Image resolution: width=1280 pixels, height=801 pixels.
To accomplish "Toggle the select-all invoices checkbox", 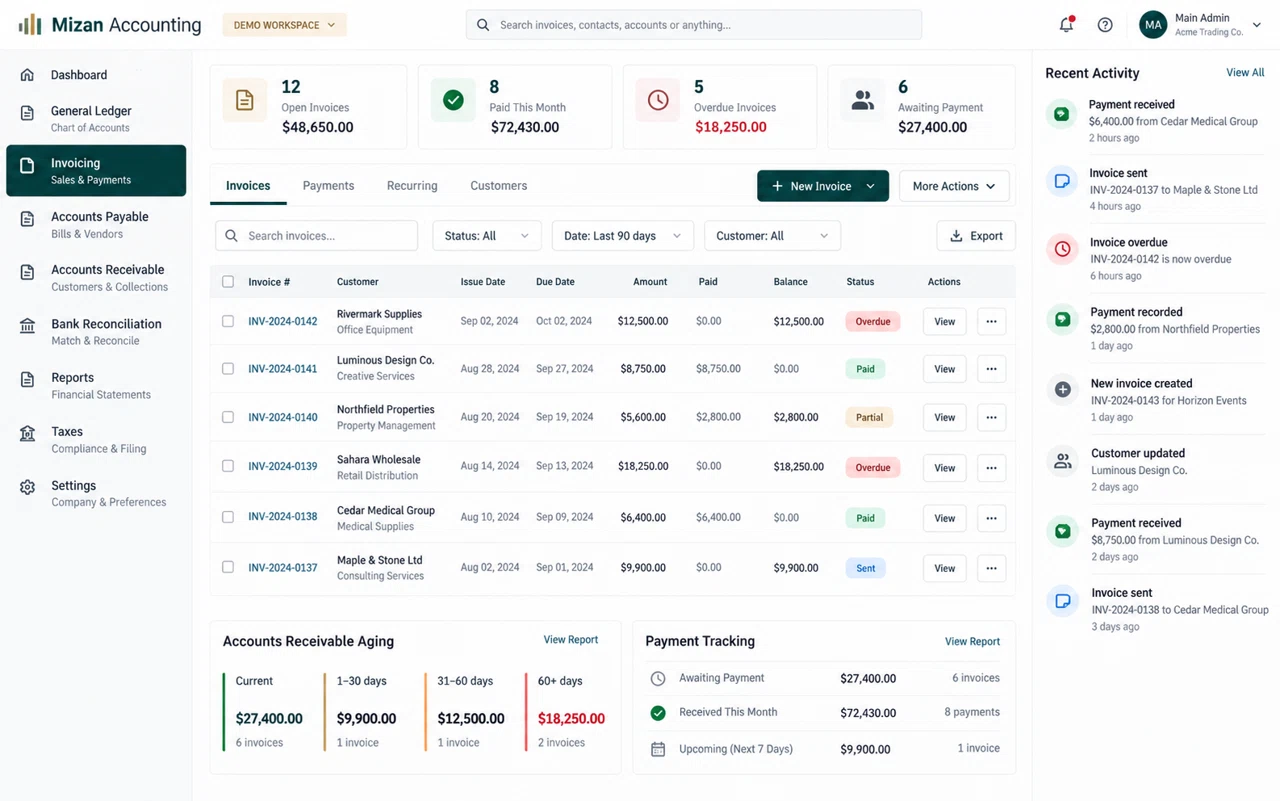I will tap(228, 282).
